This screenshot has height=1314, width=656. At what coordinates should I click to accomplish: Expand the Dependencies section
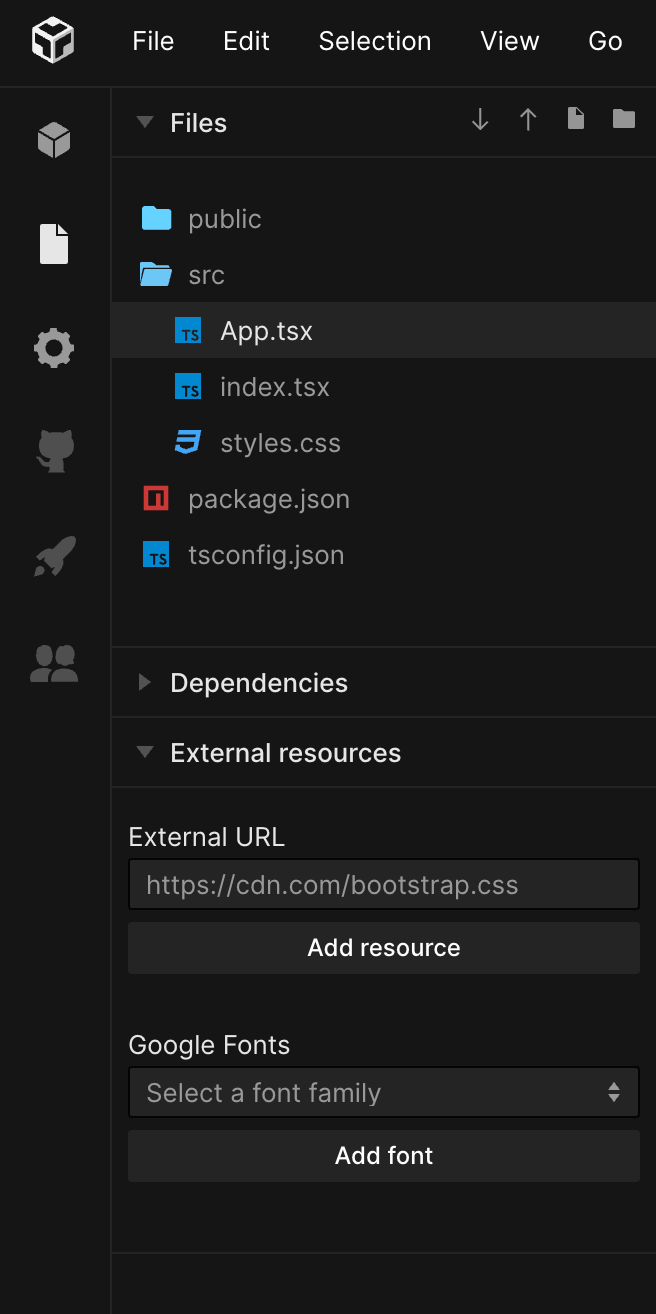[145, 682]
